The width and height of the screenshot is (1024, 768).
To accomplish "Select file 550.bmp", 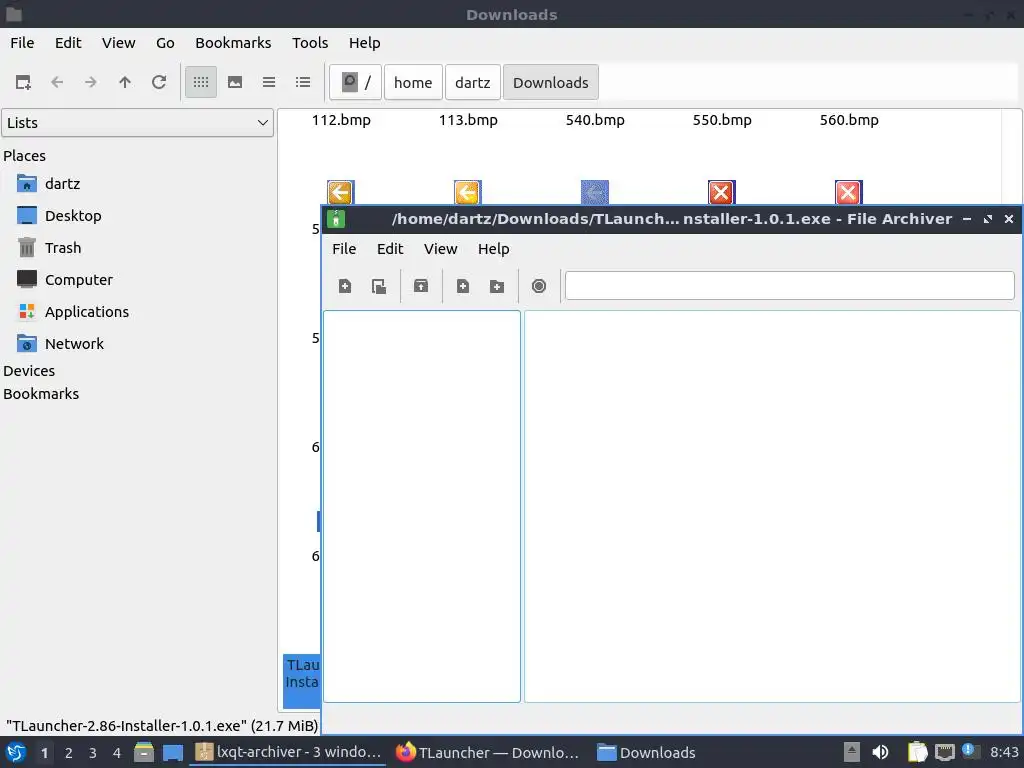I will (722, 120).
